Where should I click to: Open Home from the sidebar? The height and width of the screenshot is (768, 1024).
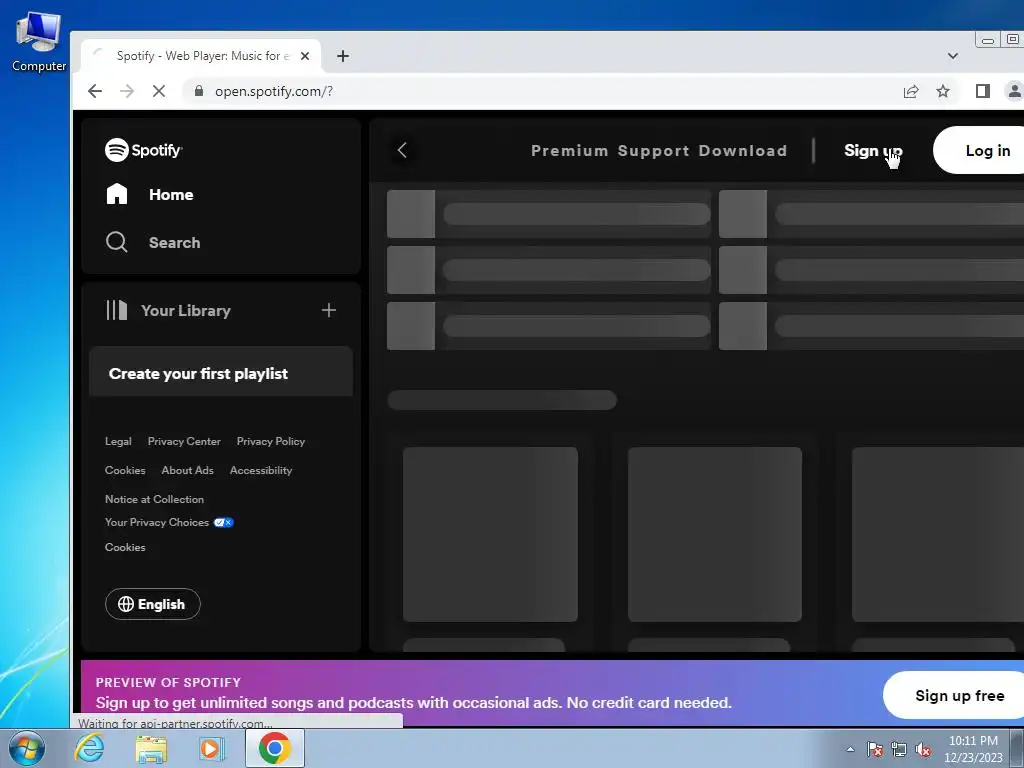tap(150, 195)
